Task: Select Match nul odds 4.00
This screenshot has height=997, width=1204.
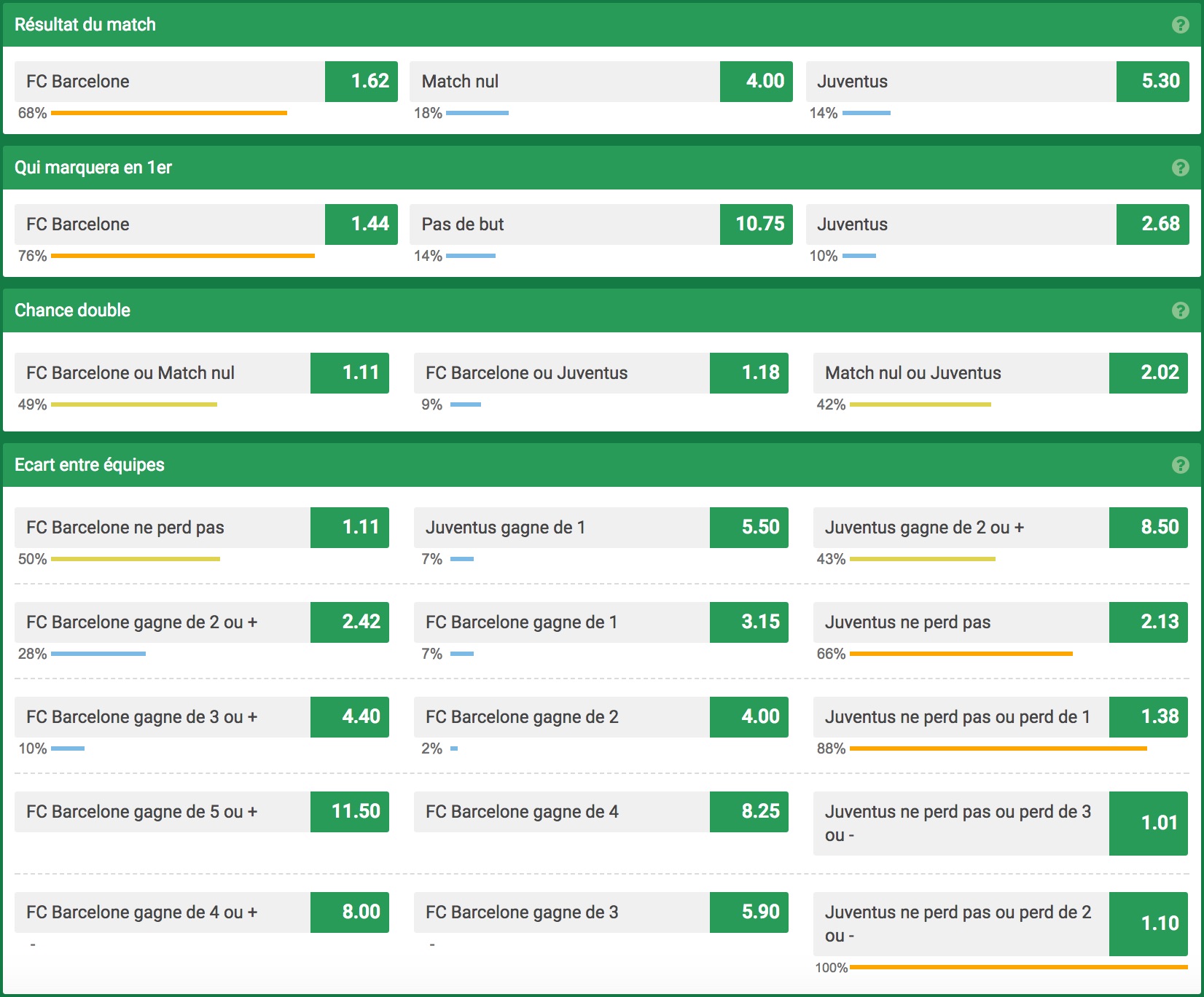Action: [x=601, y=82]
